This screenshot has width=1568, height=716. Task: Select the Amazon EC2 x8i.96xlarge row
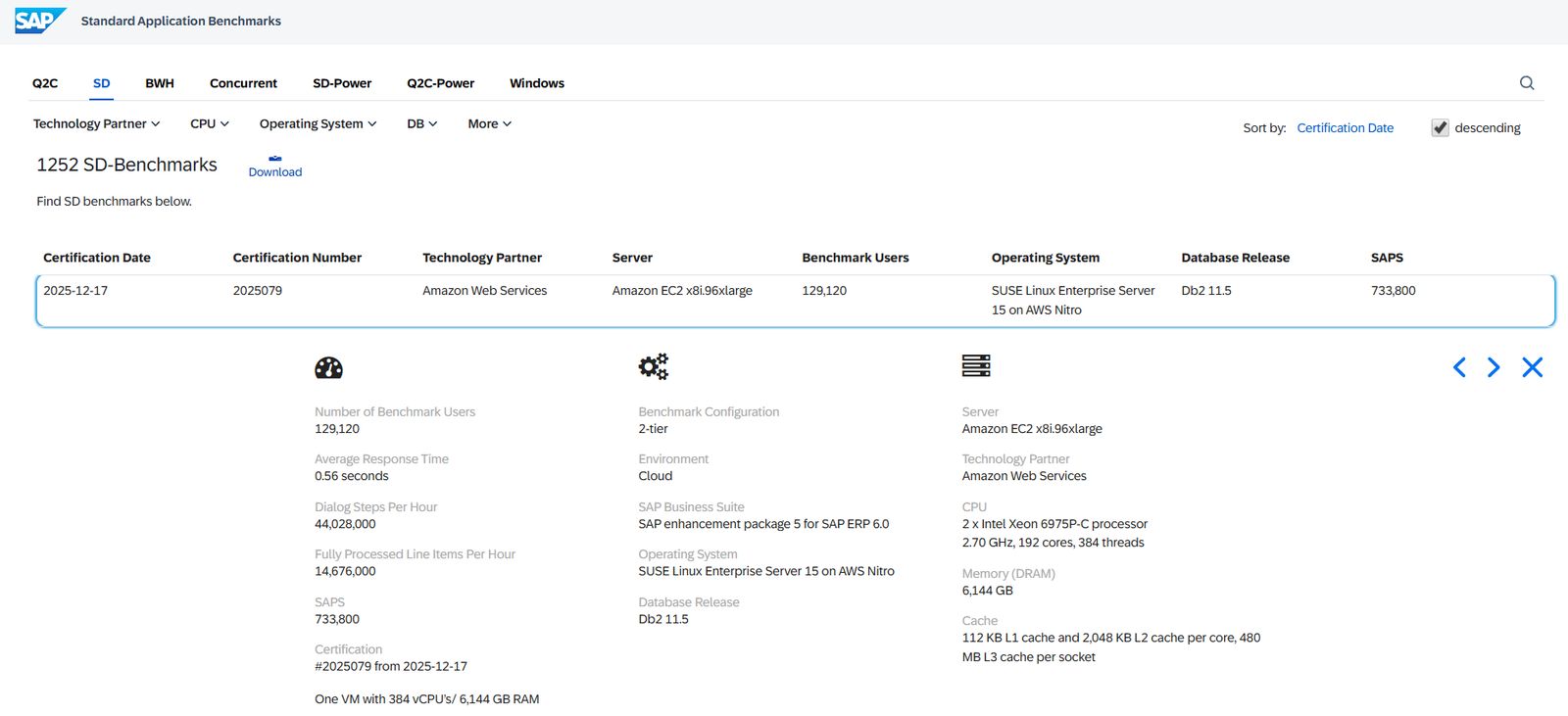pos(682,291)
